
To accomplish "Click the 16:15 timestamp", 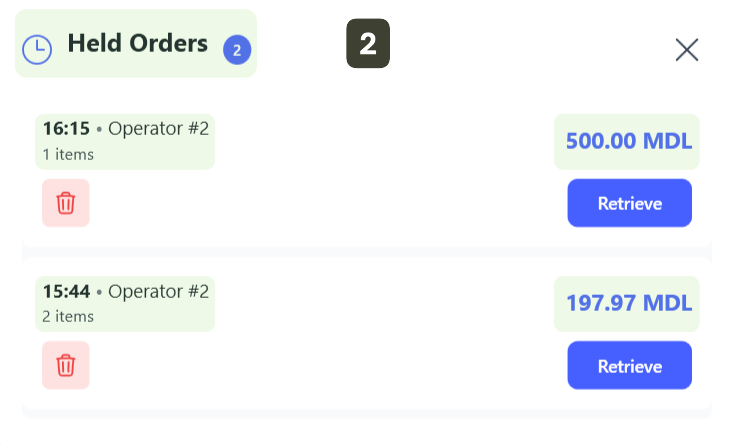I will coord(66,129).
